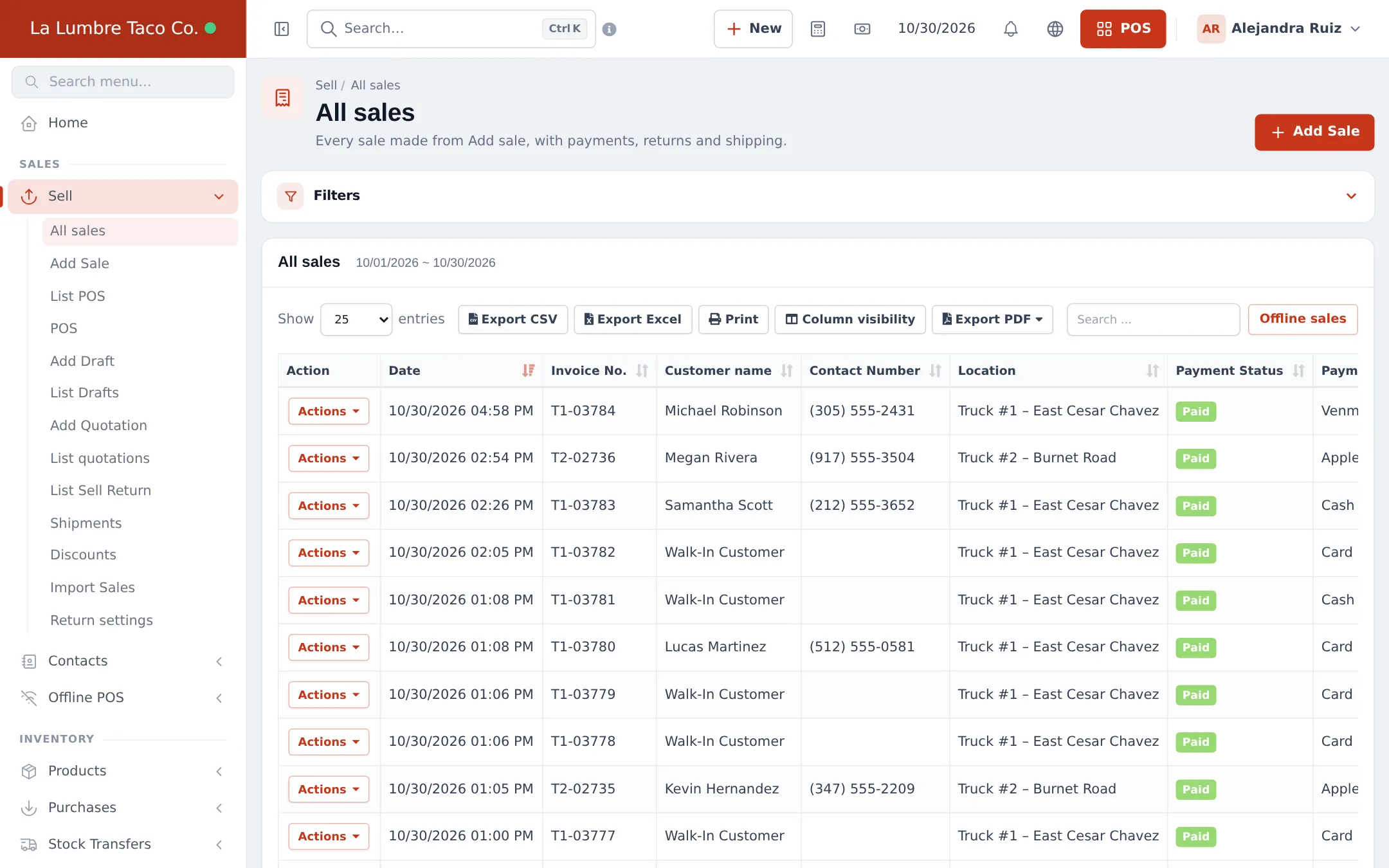Open the calculator icon in top bar

pos(818,29)
